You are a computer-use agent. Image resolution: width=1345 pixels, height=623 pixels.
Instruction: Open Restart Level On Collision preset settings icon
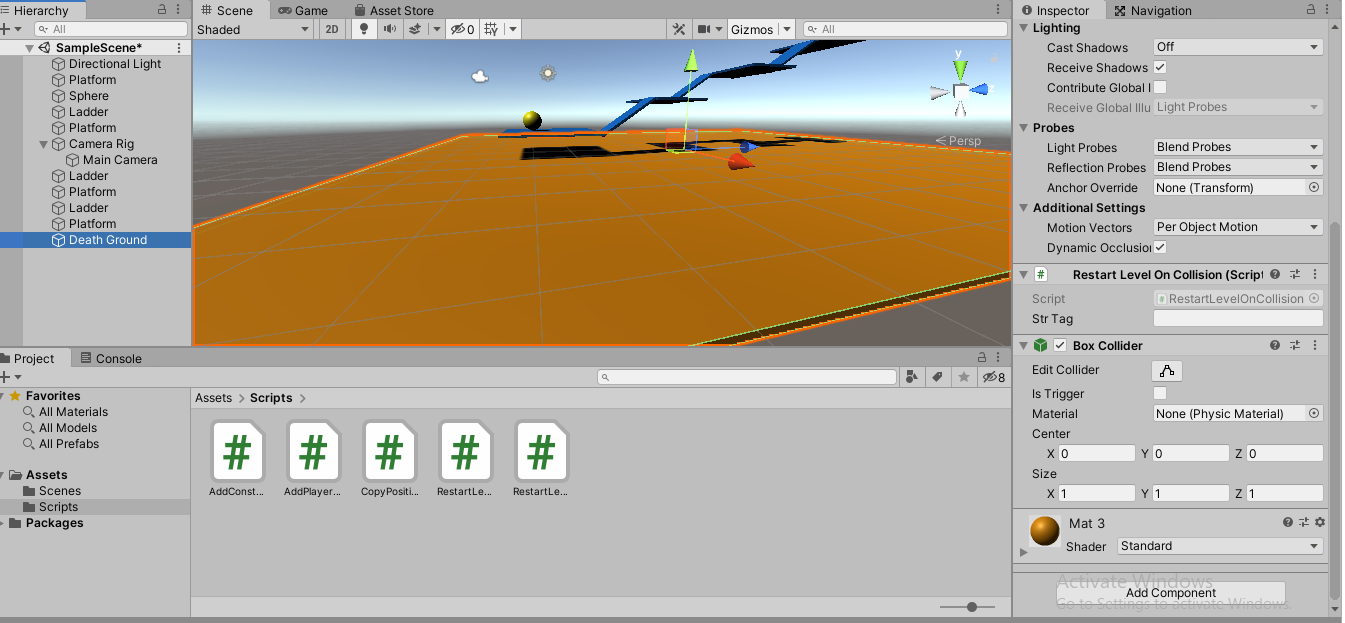(x=1295, y=274)
